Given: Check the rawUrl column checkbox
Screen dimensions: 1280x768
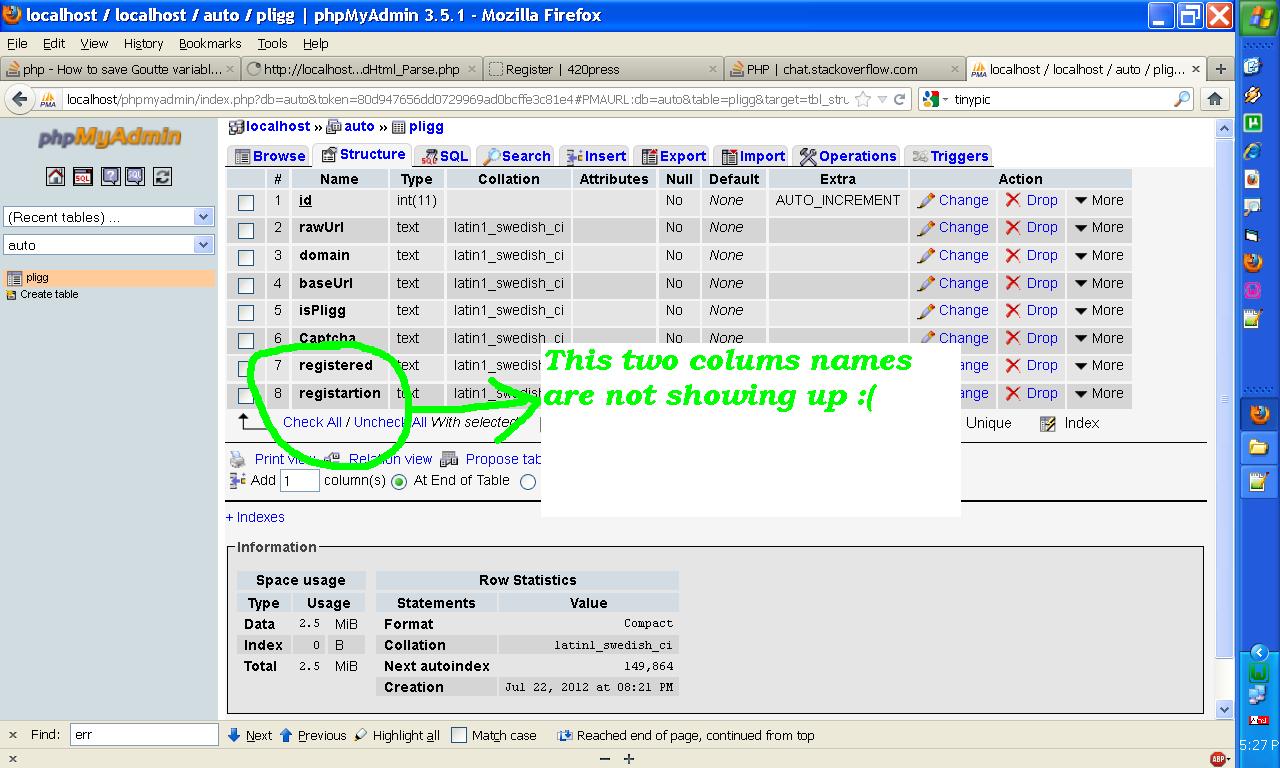Looking at the screenshot, I should 246,229.
